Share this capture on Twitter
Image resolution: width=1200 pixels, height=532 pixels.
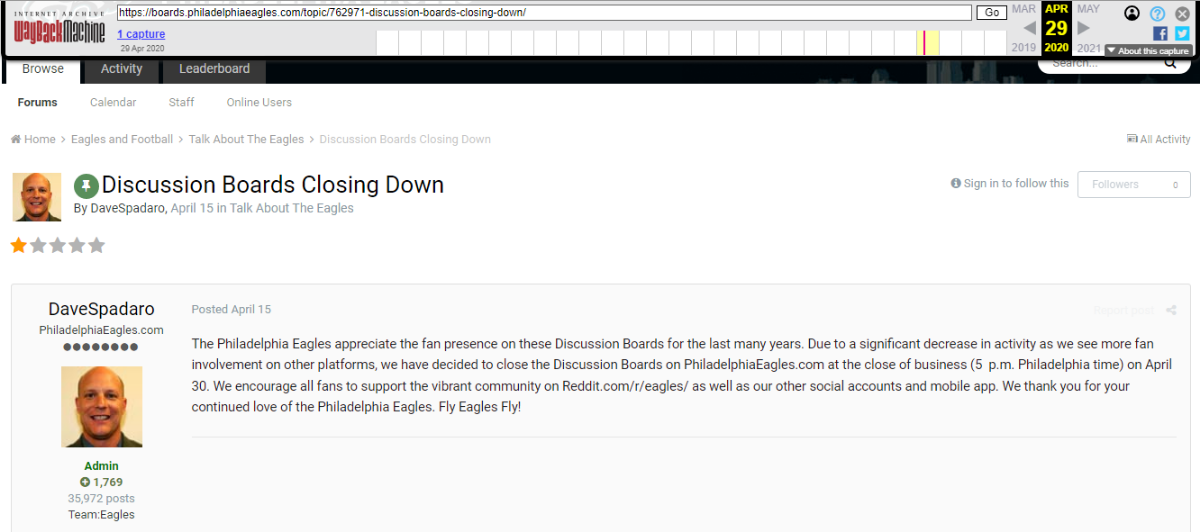point(1181,33)
